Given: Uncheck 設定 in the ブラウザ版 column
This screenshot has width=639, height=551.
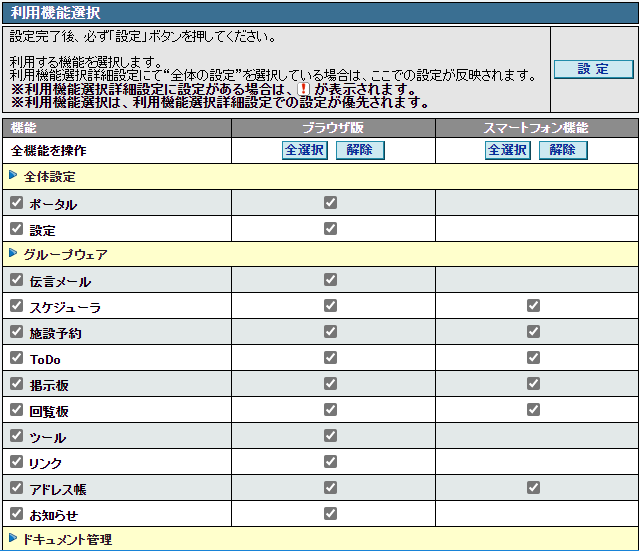Looking at the screenshot, I should pyautogui.click(x=331, y=229).
